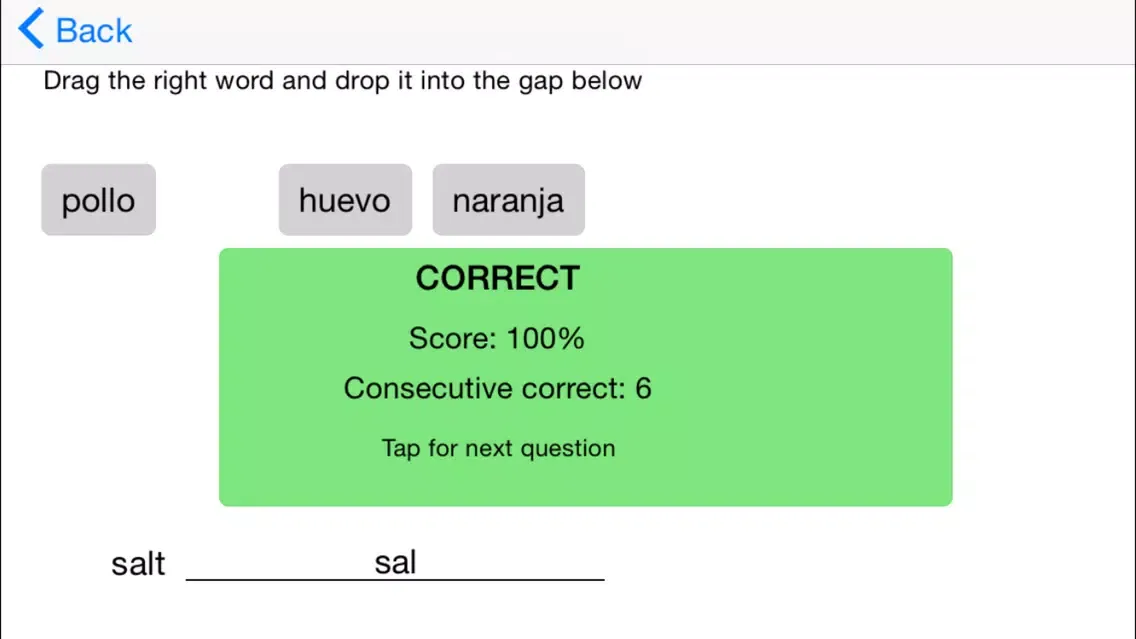Tap the blue Back chevron arrow

(x=31, y=29)
